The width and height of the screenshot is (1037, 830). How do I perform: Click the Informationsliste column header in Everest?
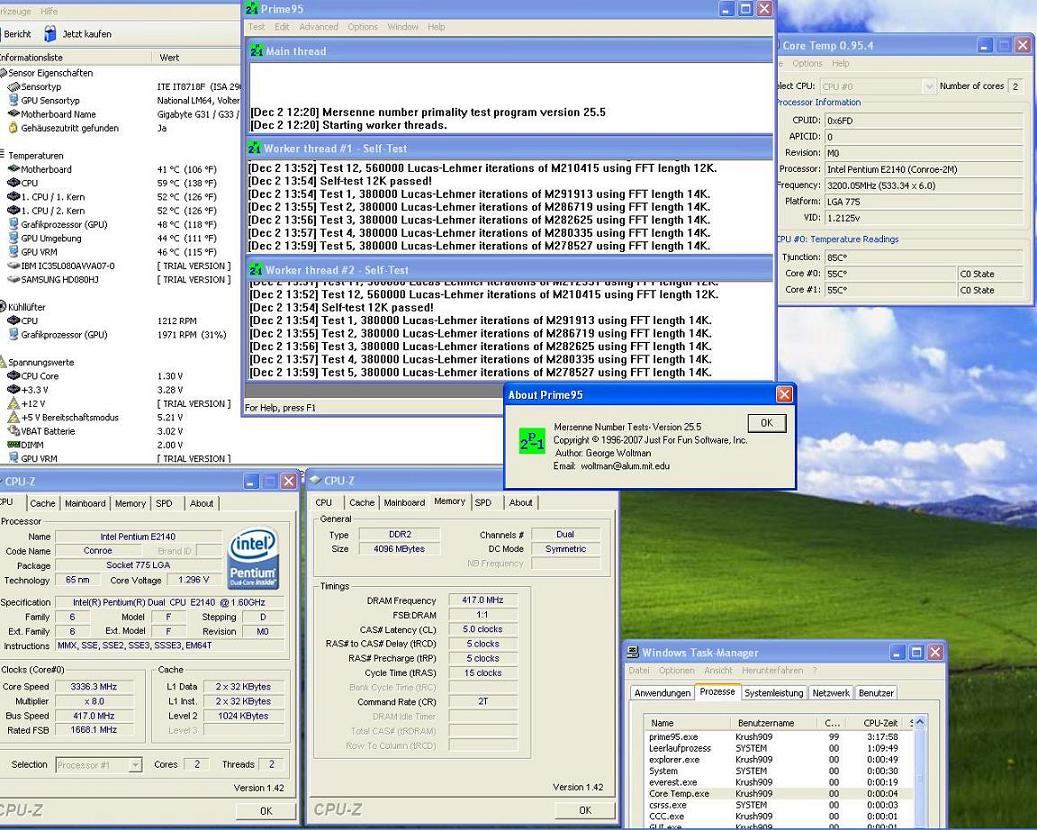(x=75, y=58)
